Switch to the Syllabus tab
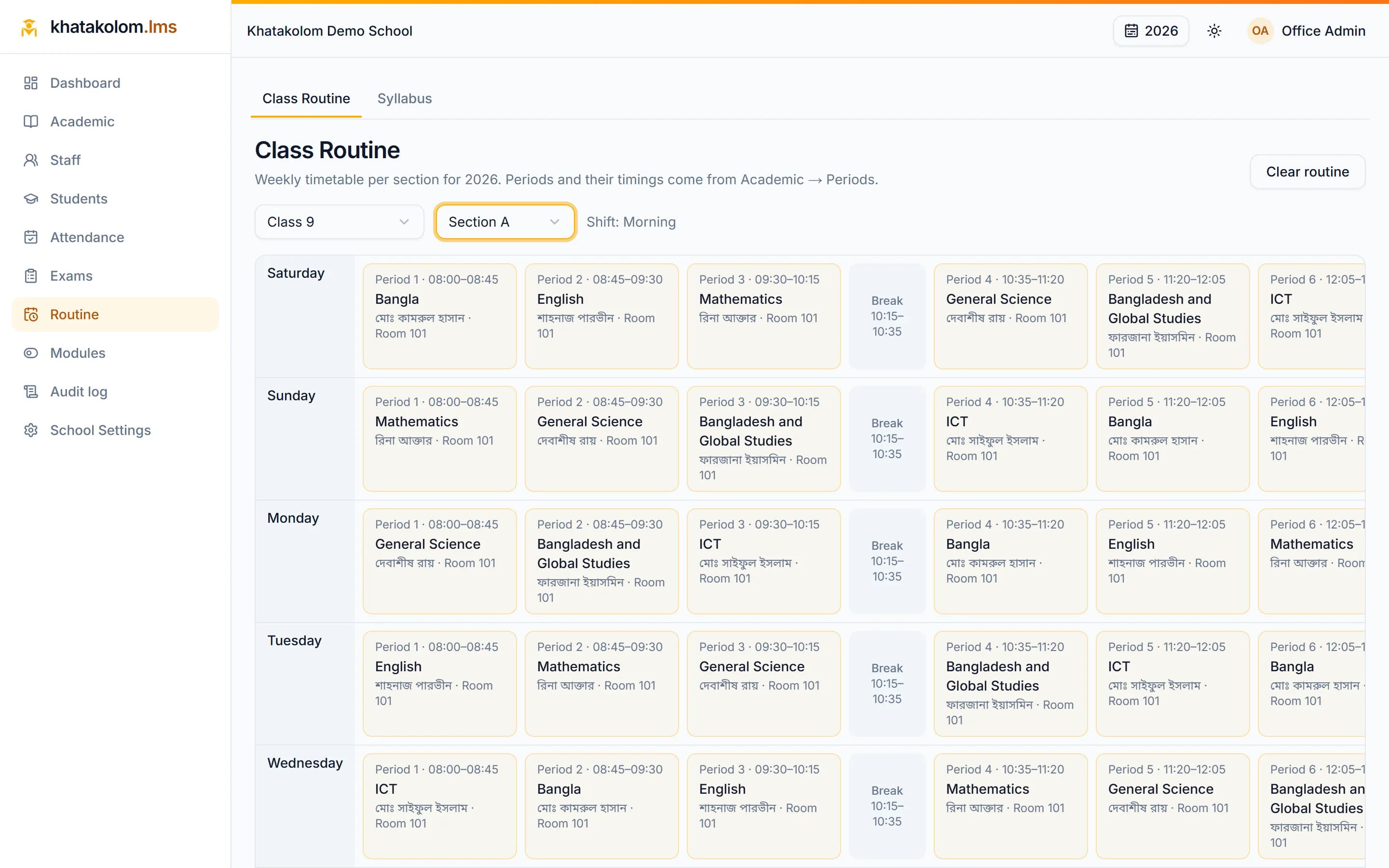The height and width of the screenshot is (868, 1389). 405,99
